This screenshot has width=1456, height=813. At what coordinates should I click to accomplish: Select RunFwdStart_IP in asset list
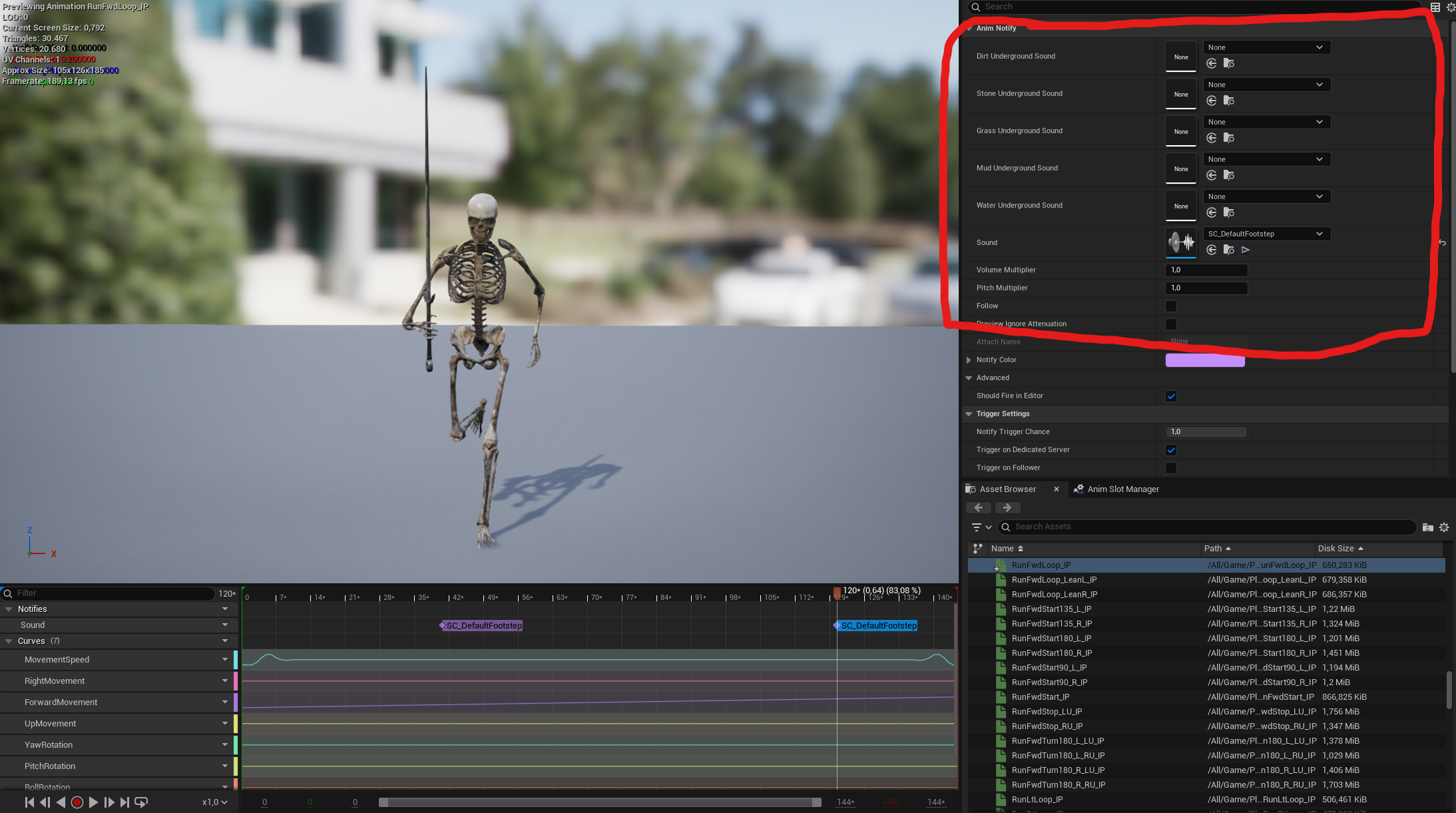[x=1041, y=697]
